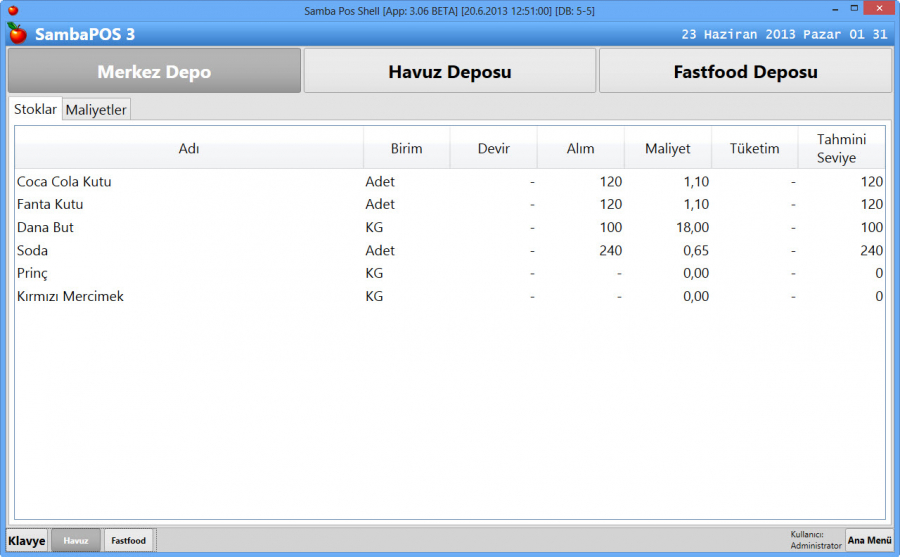Go to Ana Menü
900x557 pixels.
[869, 540]
